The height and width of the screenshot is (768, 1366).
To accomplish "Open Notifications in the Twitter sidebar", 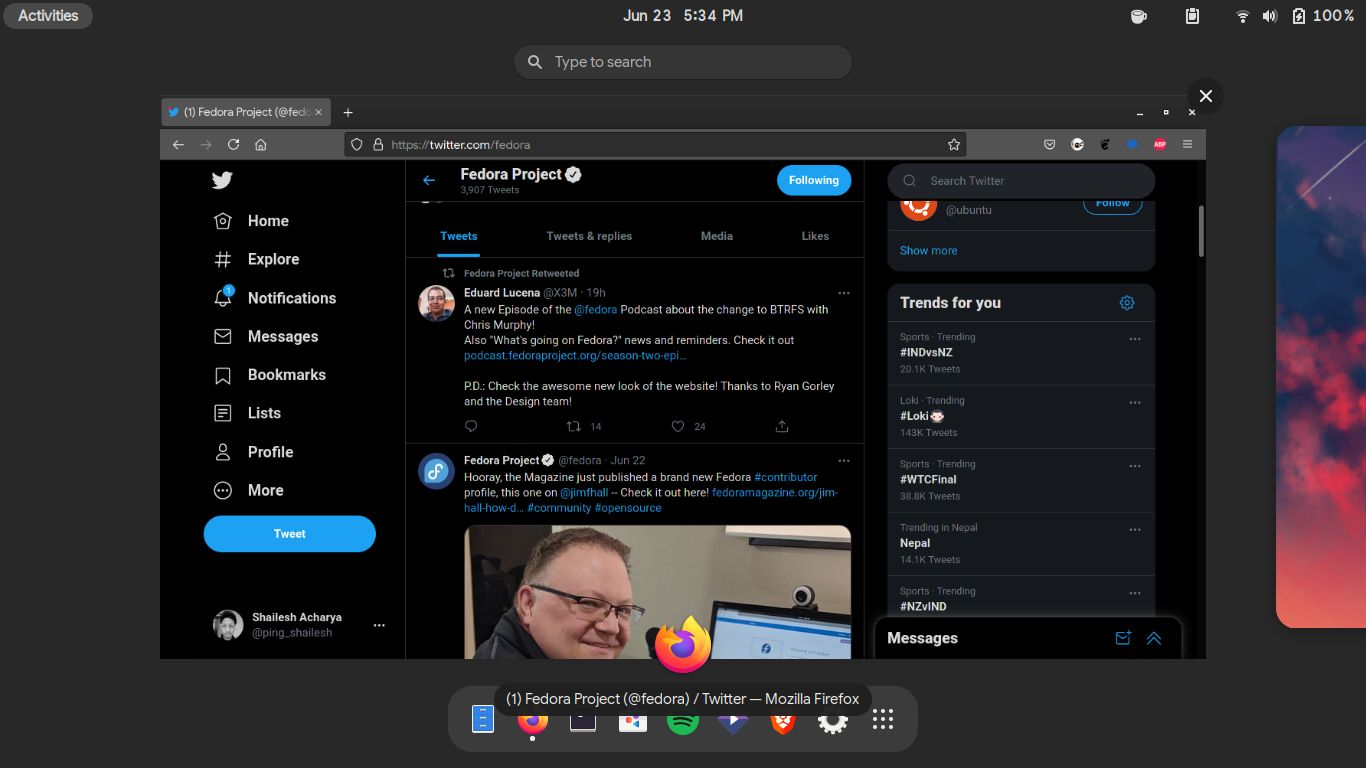I will 291,297.
